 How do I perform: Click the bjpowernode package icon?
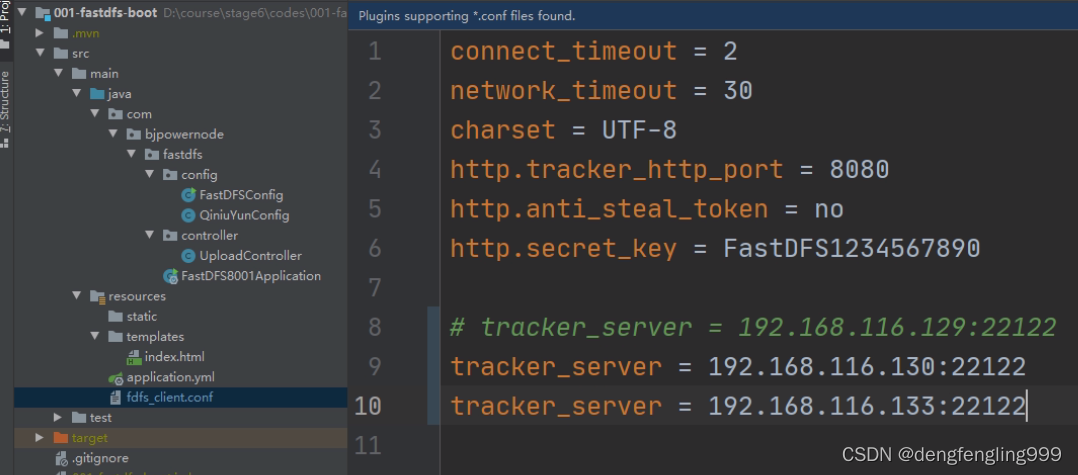[133, 134]
